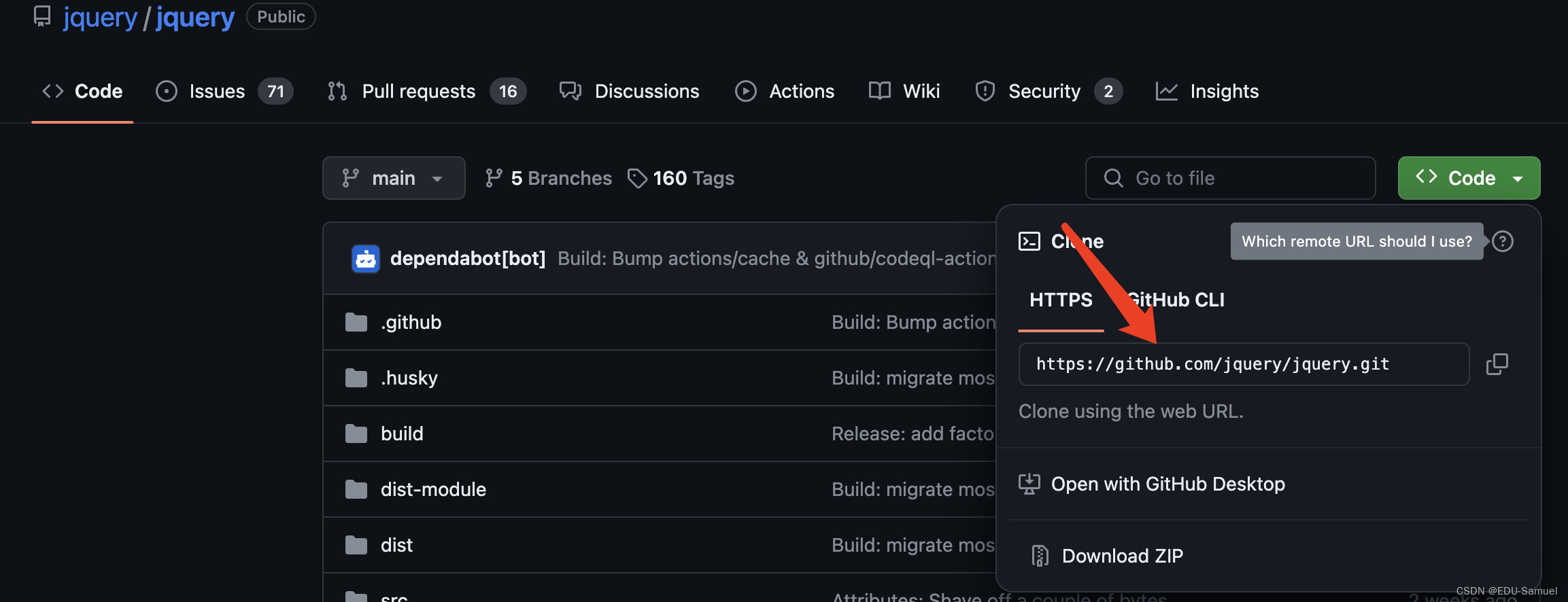Toggle the green Code dropdown button
1568x602 pixels.
coord(1469,178)
